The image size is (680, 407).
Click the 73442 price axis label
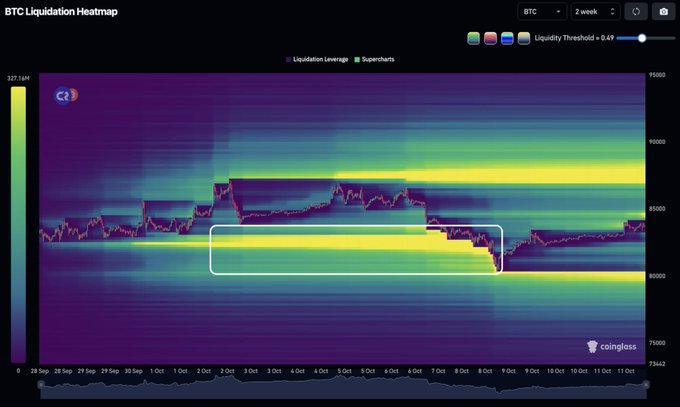click(x=657, y=364)
